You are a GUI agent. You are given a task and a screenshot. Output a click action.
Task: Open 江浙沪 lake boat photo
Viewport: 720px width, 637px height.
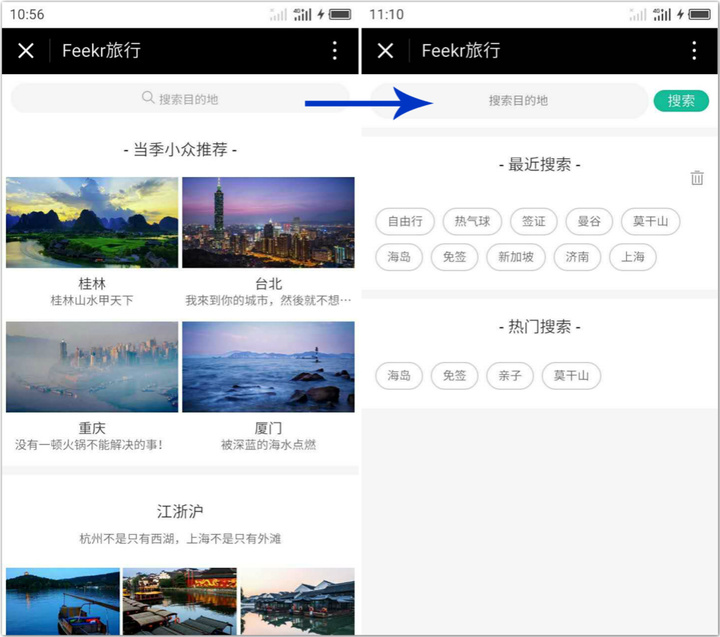click(63, 601)
